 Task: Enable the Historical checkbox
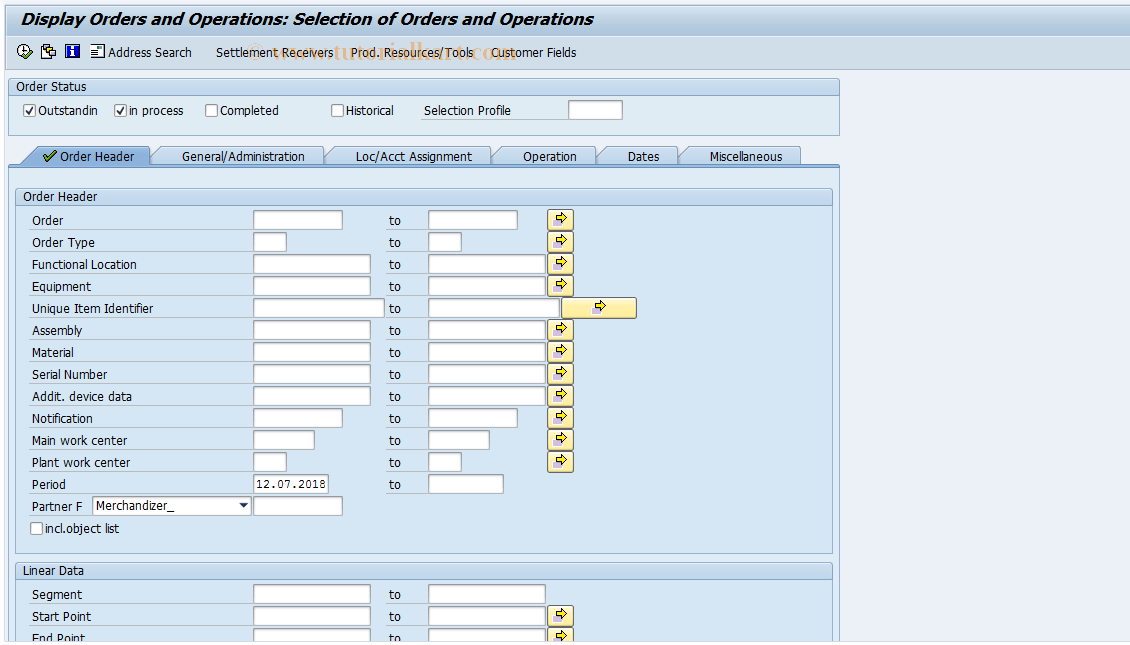337,110
